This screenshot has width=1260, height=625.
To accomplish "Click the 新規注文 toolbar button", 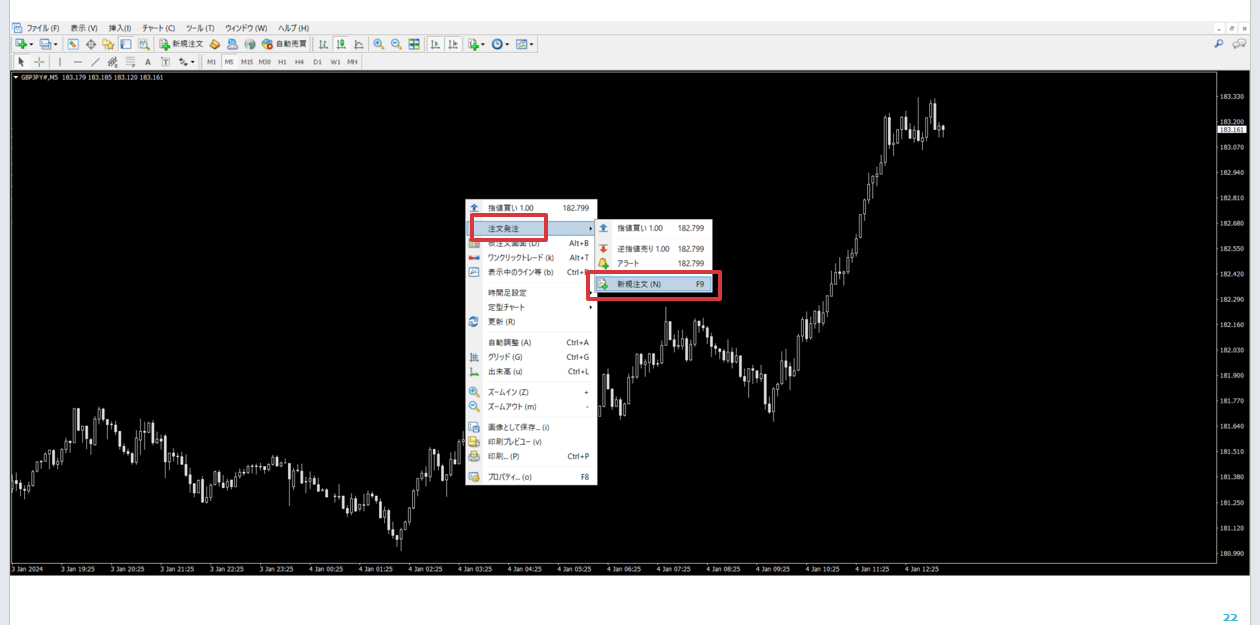I will 181,44.
